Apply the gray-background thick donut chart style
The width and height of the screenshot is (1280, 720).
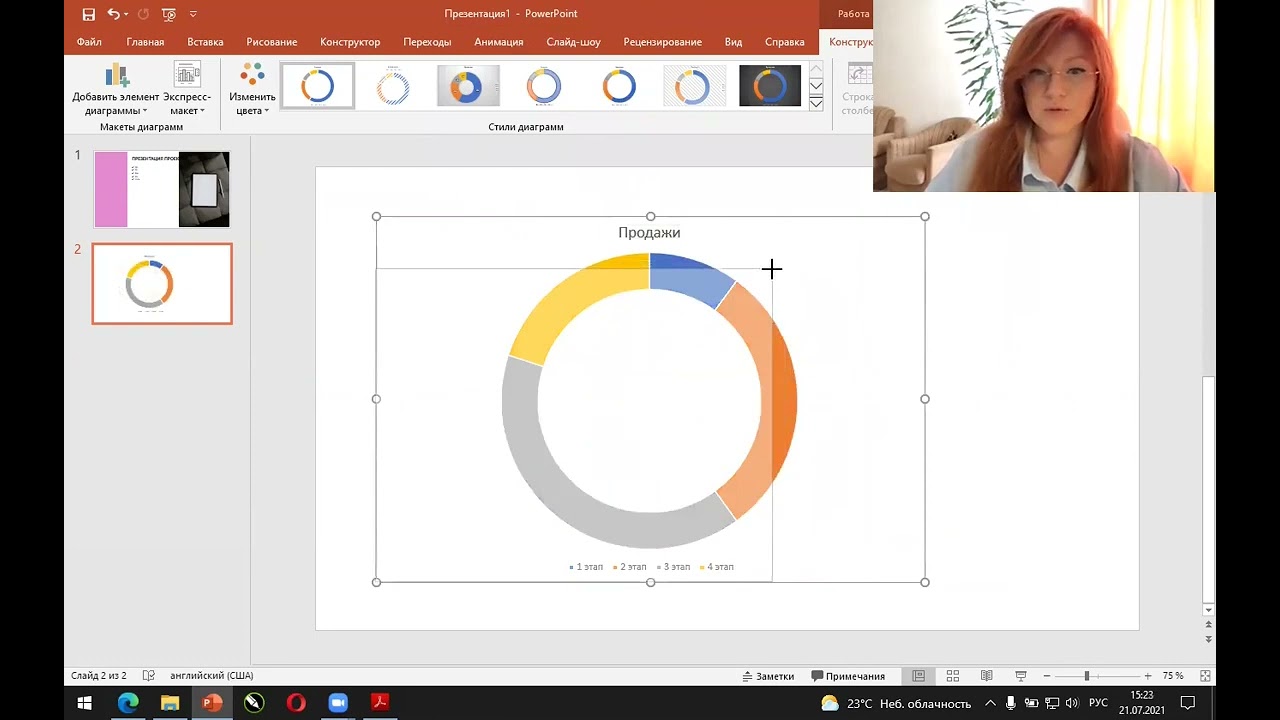[x=468, y=86]
